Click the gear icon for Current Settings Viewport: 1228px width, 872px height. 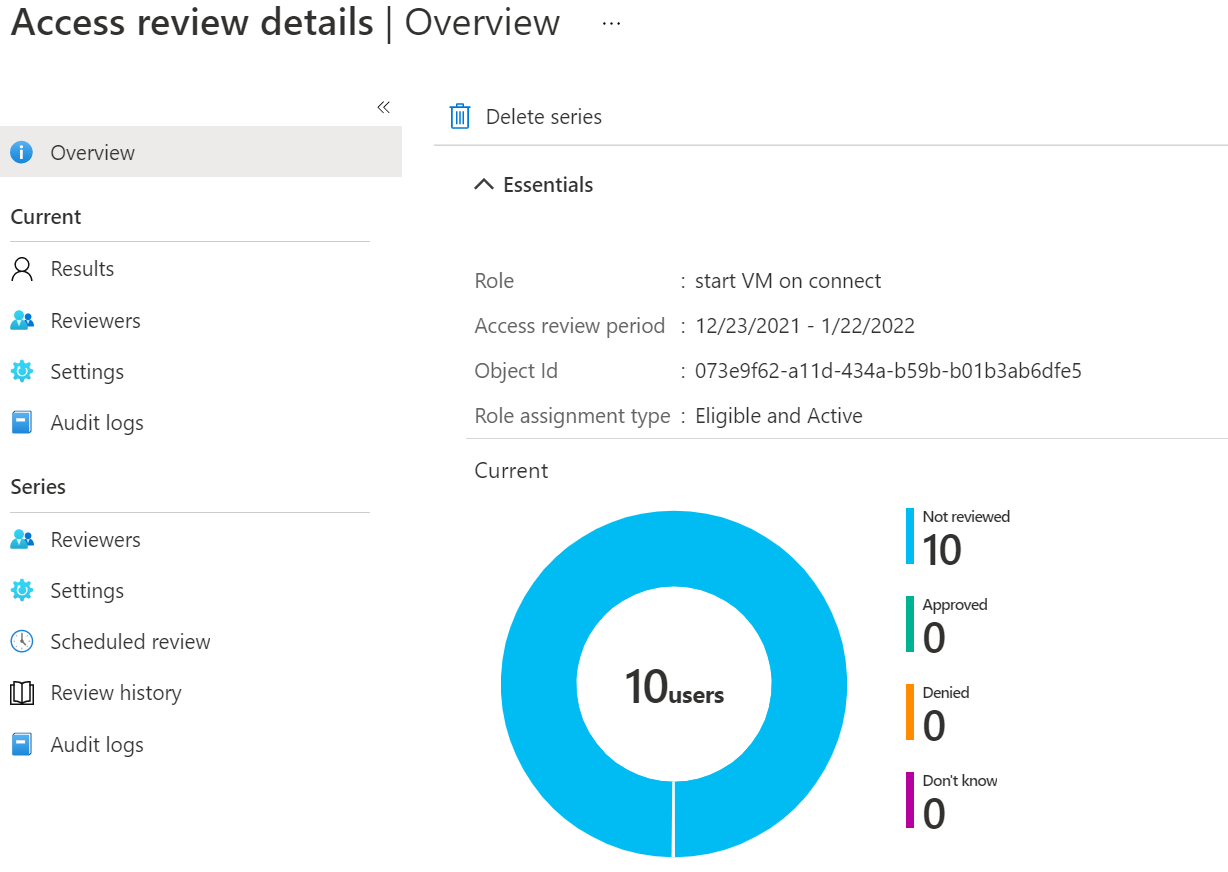[x=22, y=372]
